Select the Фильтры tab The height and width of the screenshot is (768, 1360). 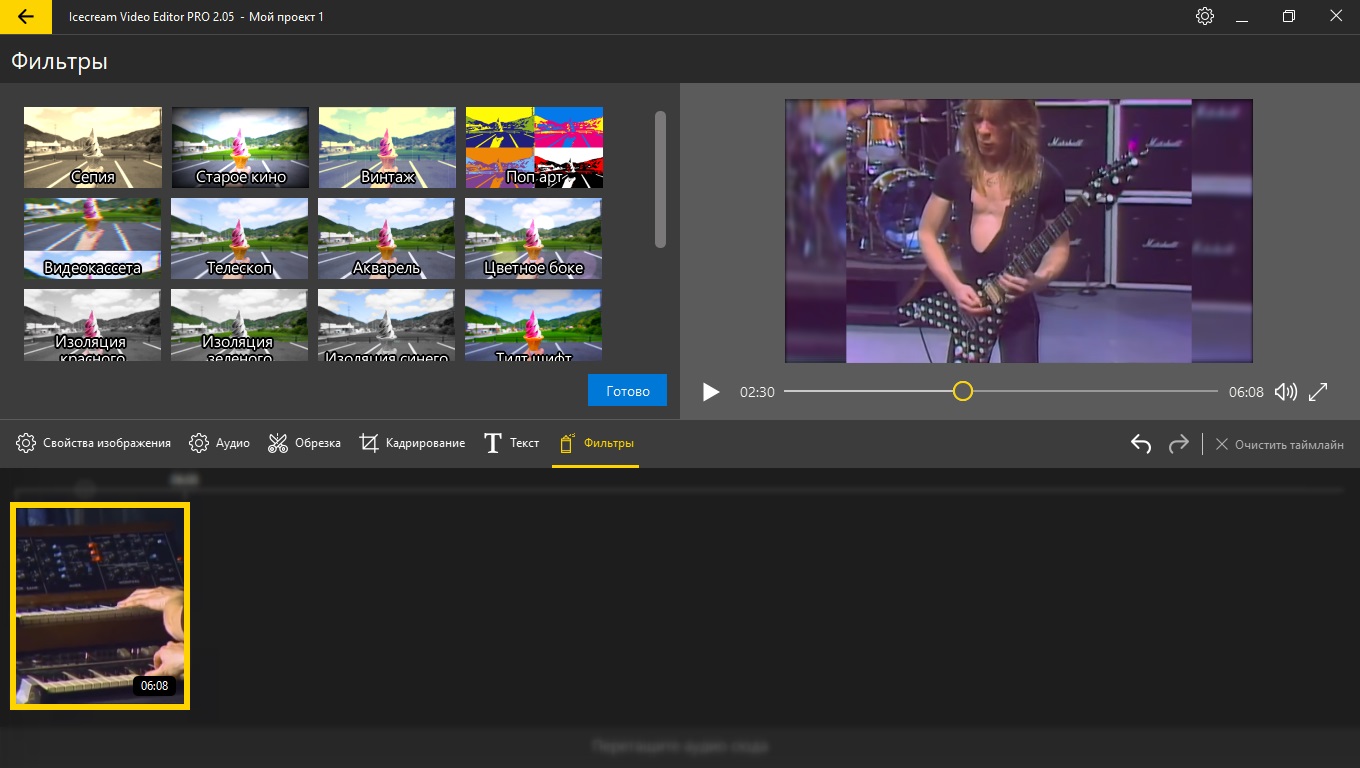(x=595, y=443)
